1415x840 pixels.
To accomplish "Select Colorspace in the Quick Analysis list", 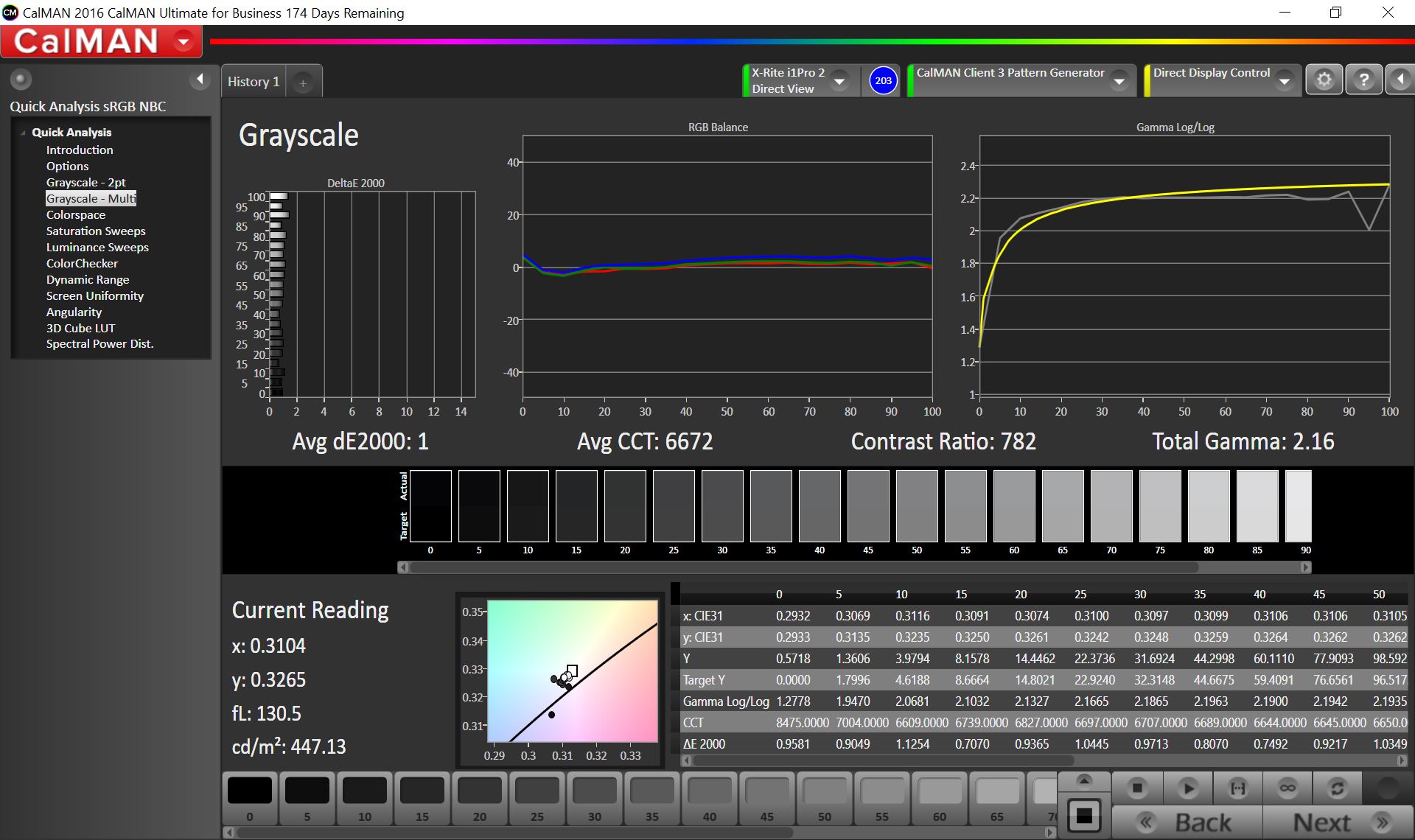I will 76,215.
